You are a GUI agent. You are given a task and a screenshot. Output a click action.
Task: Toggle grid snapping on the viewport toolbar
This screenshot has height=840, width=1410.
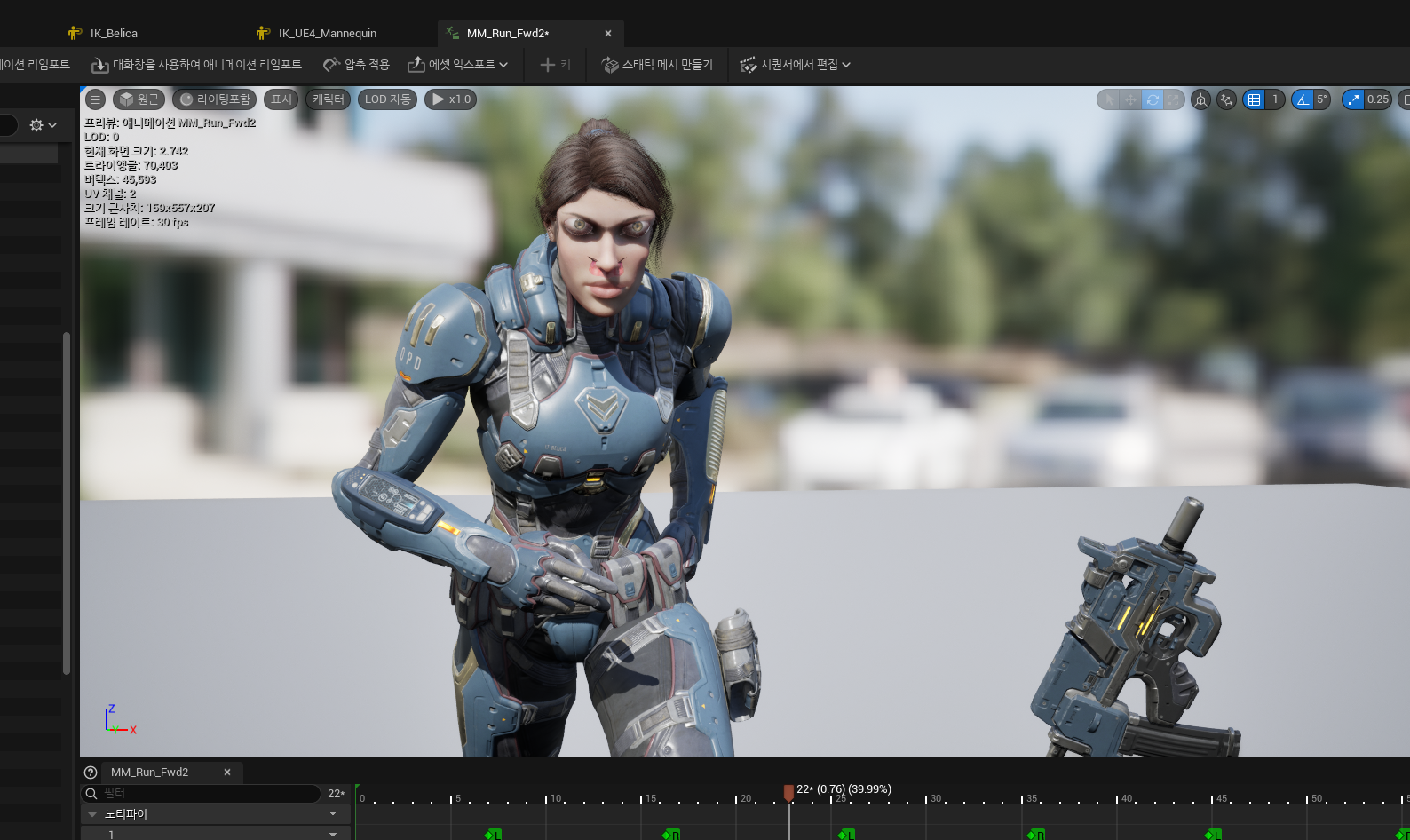pos(1254,99)
